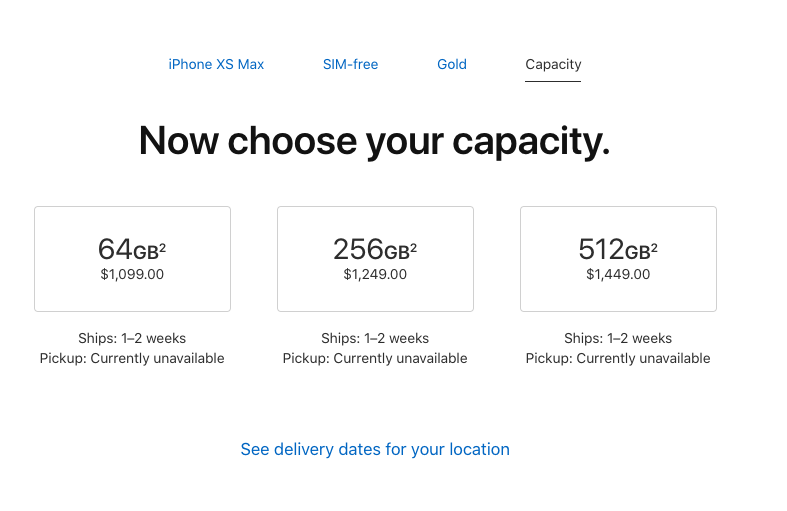Click the $1,099.00 price

click(x=132, y=274)
